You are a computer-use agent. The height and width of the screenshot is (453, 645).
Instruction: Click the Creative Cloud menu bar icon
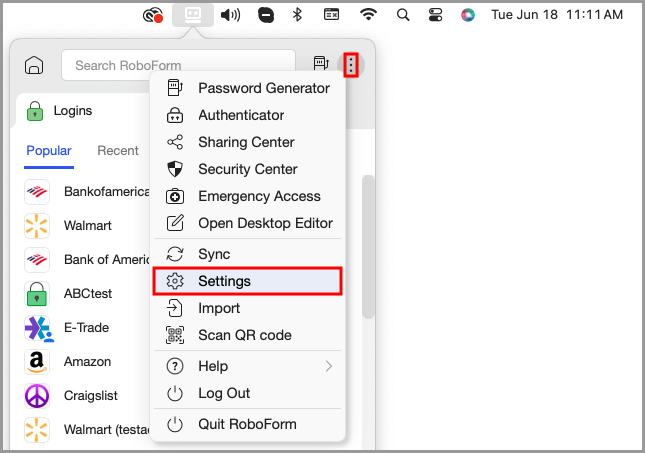coord(153,16)
